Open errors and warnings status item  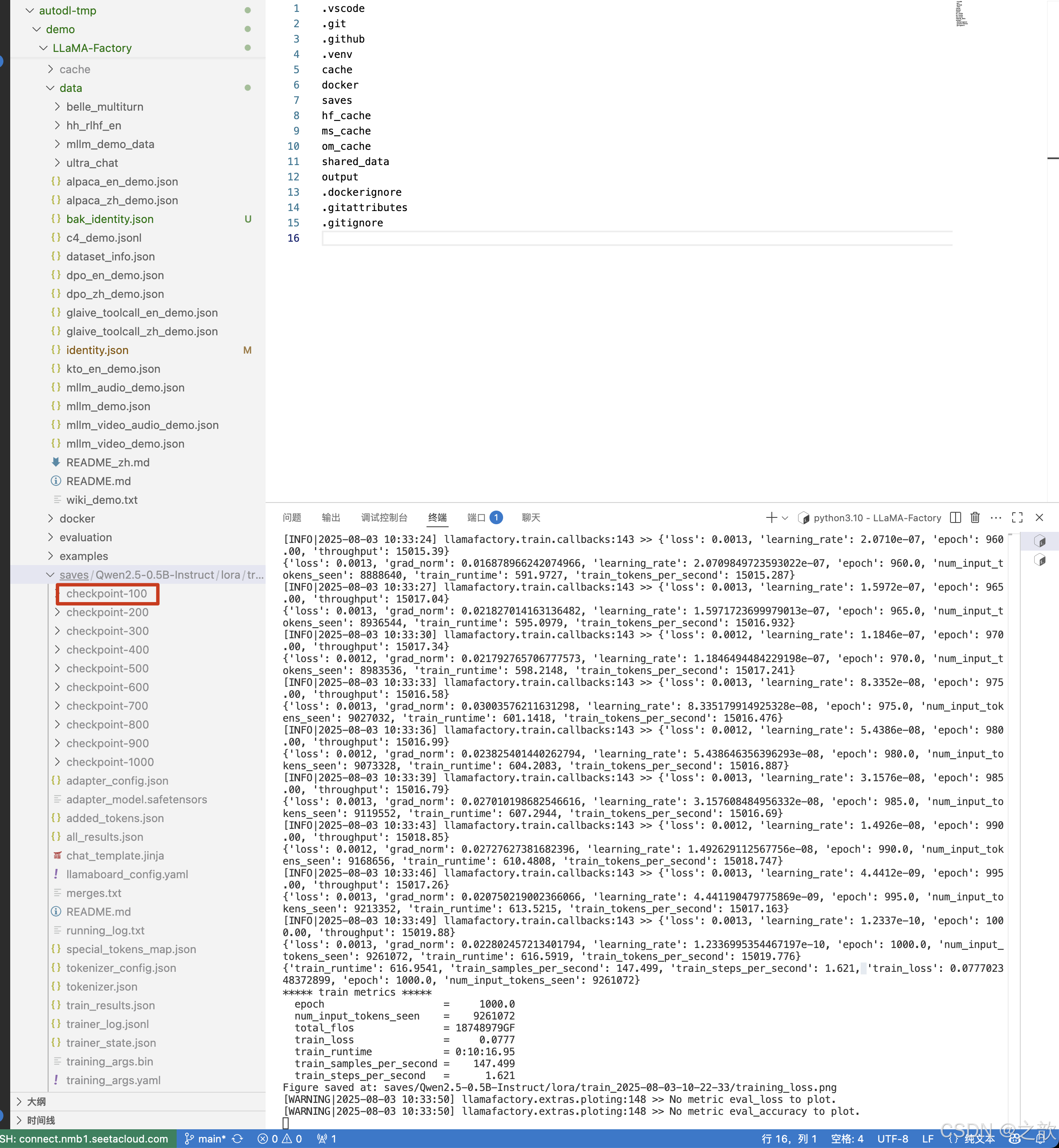pos(280,1139)
